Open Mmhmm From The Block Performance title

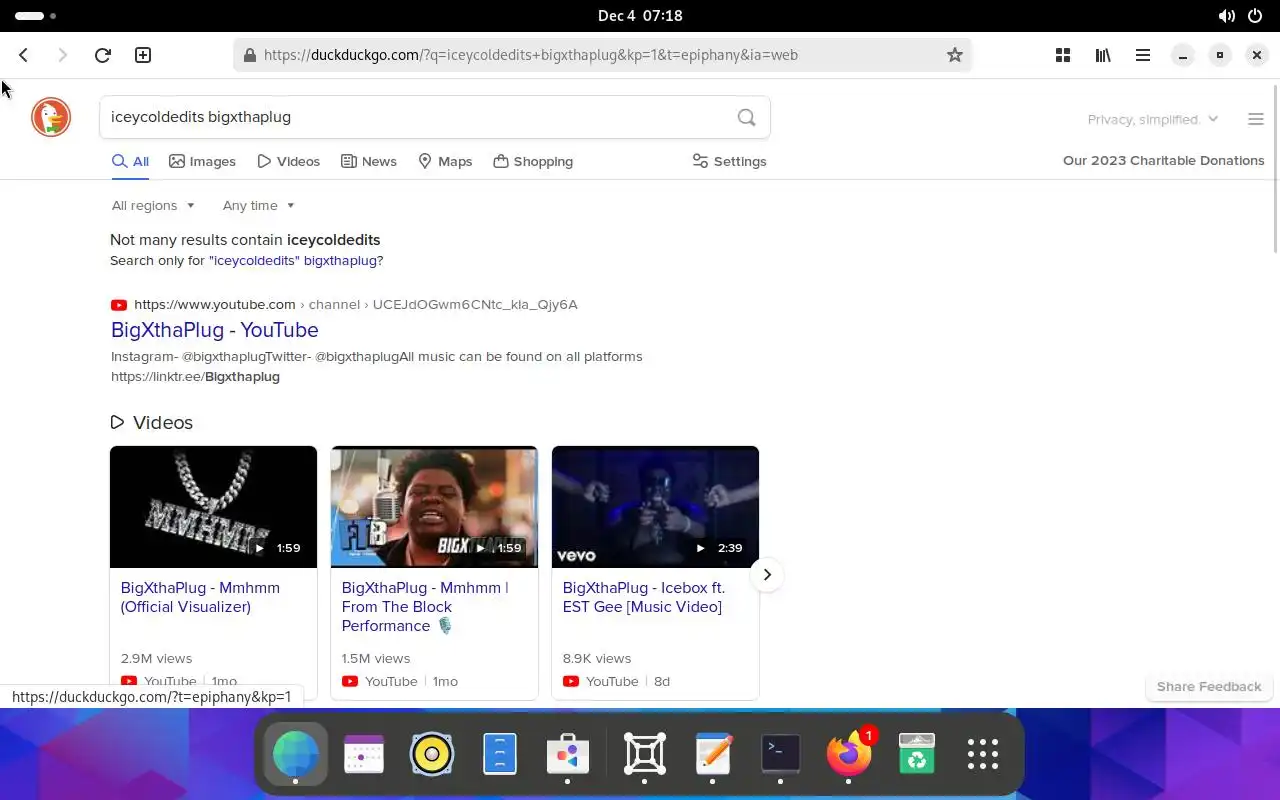pyautogui.click(x=425, y=606)
